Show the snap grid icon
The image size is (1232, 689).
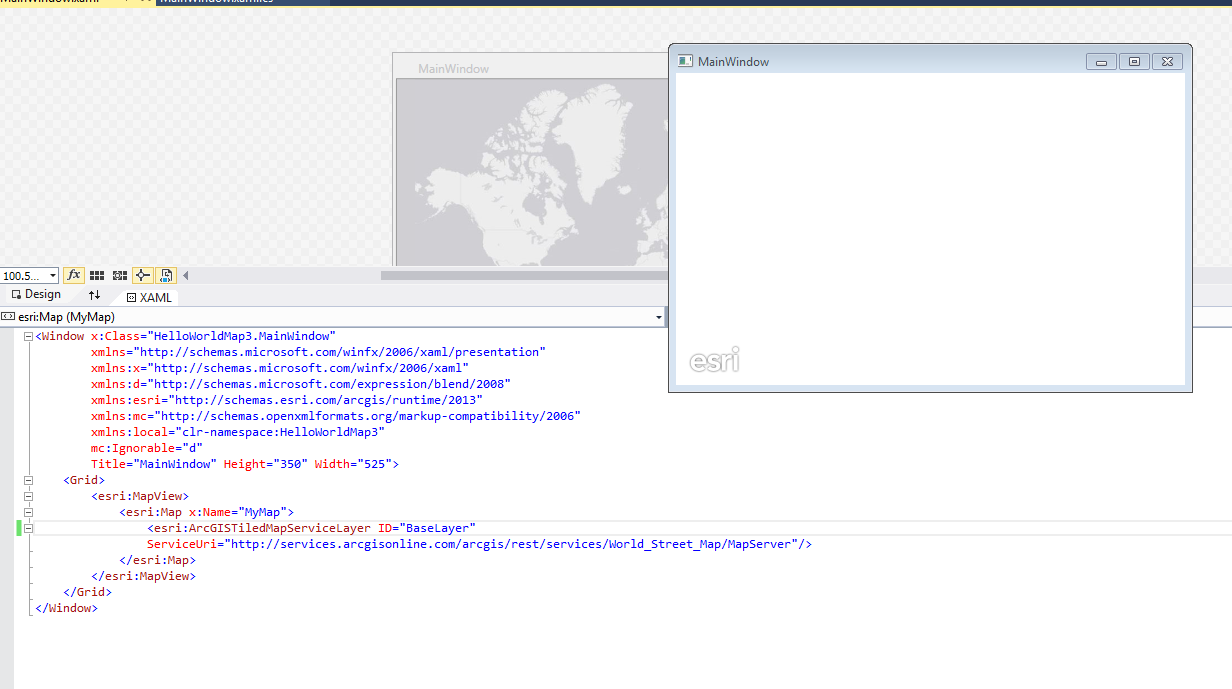click(97, 275)
